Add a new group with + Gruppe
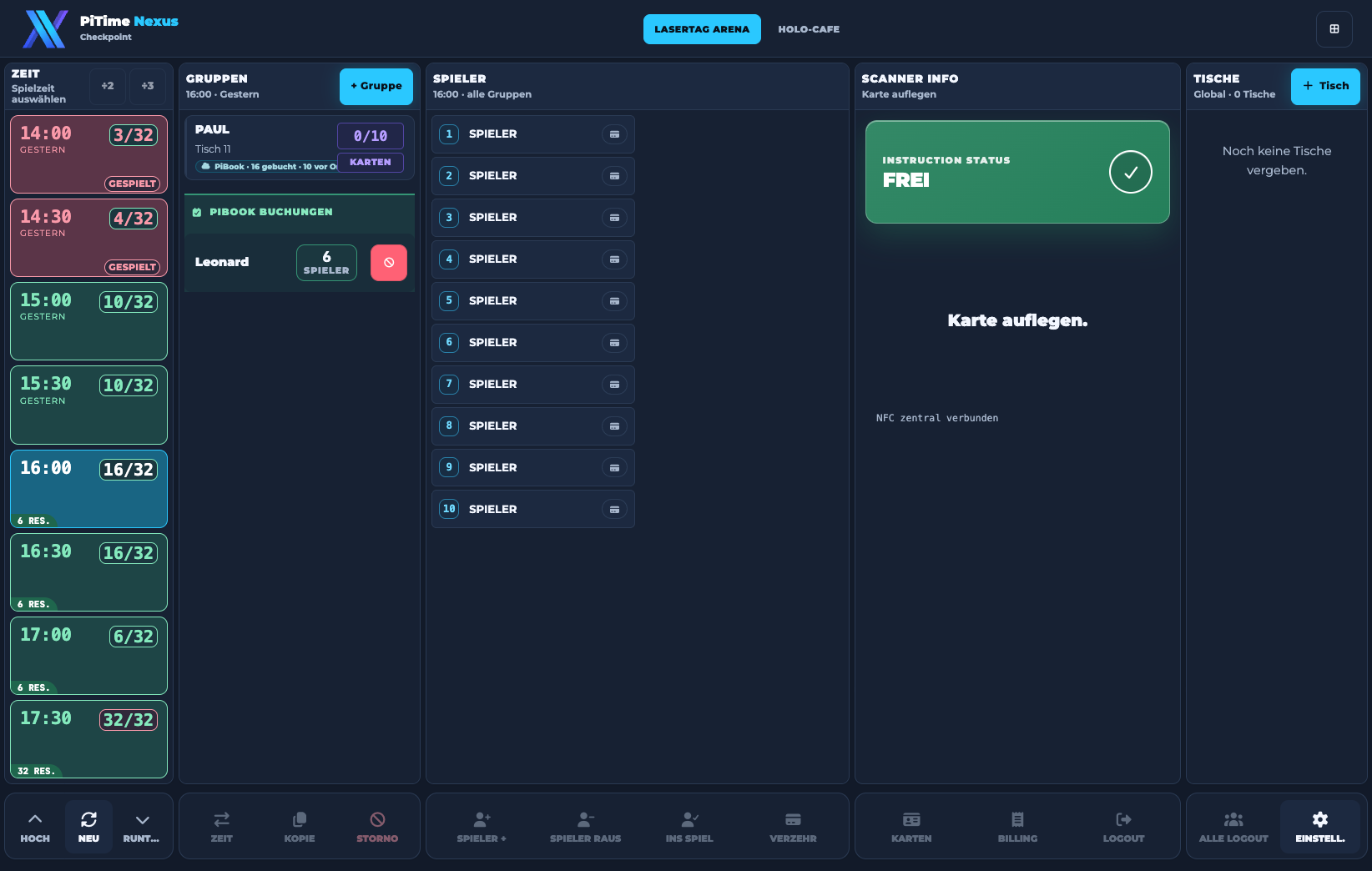 pyautogui.click(x=376, y=86)
